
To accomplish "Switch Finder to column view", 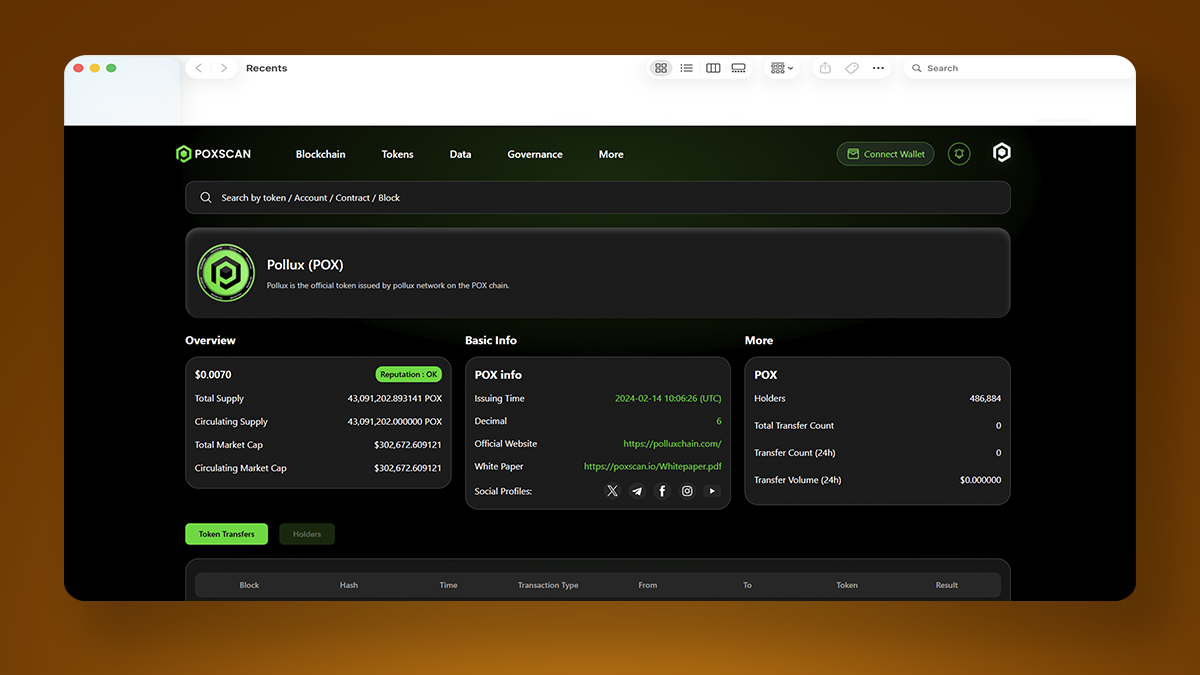I will coord(713,68).
